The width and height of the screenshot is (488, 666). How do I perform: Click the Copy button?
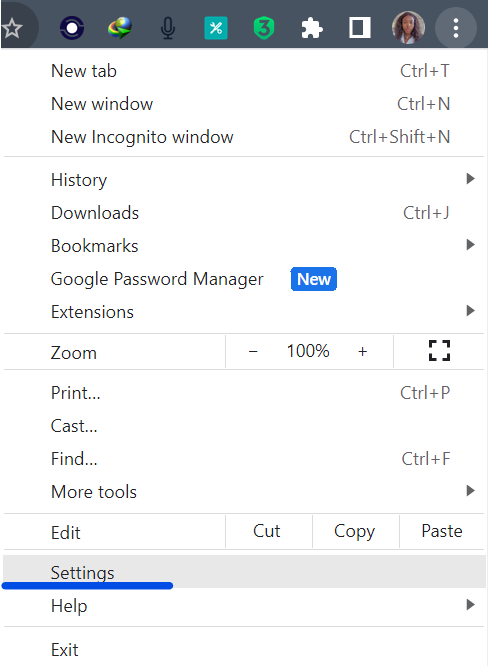click(x=355, y=531)
